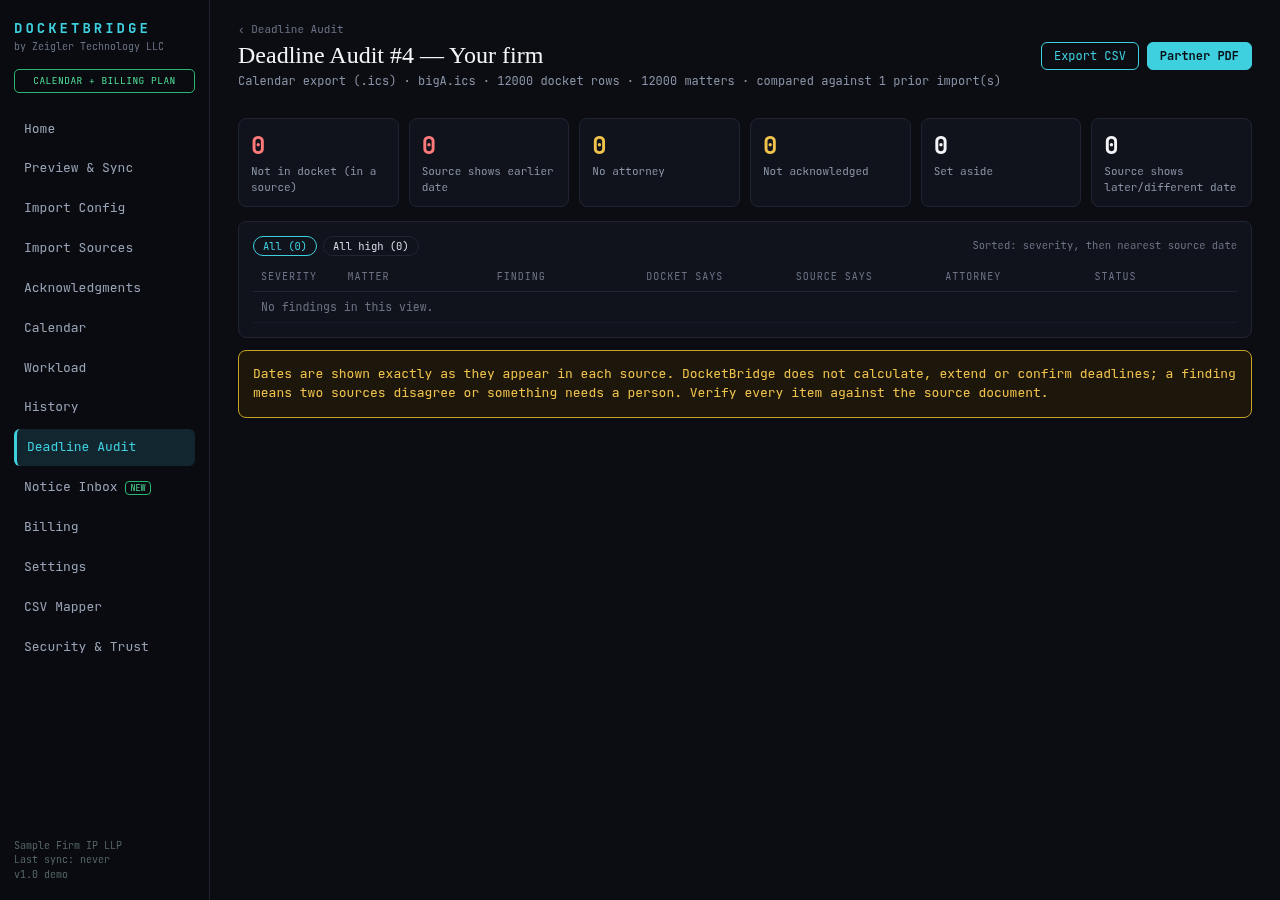Export the audit as CSV
Screen dimensions: 1280x900
click(1089, 56)
